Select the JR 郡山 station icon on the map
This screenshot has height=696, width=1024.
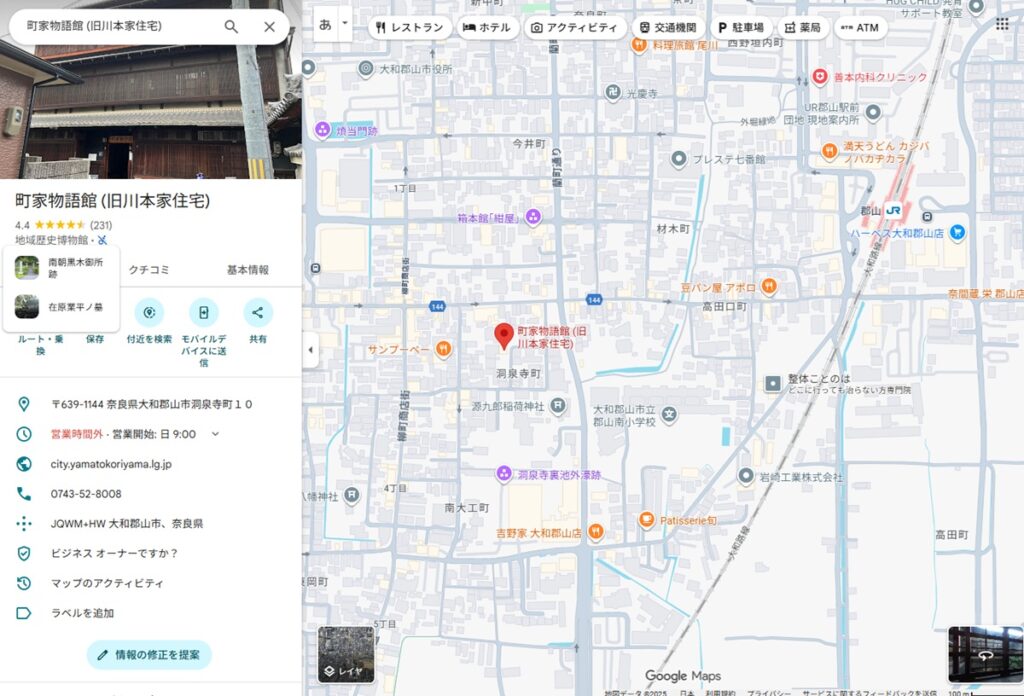coord(897,212)
